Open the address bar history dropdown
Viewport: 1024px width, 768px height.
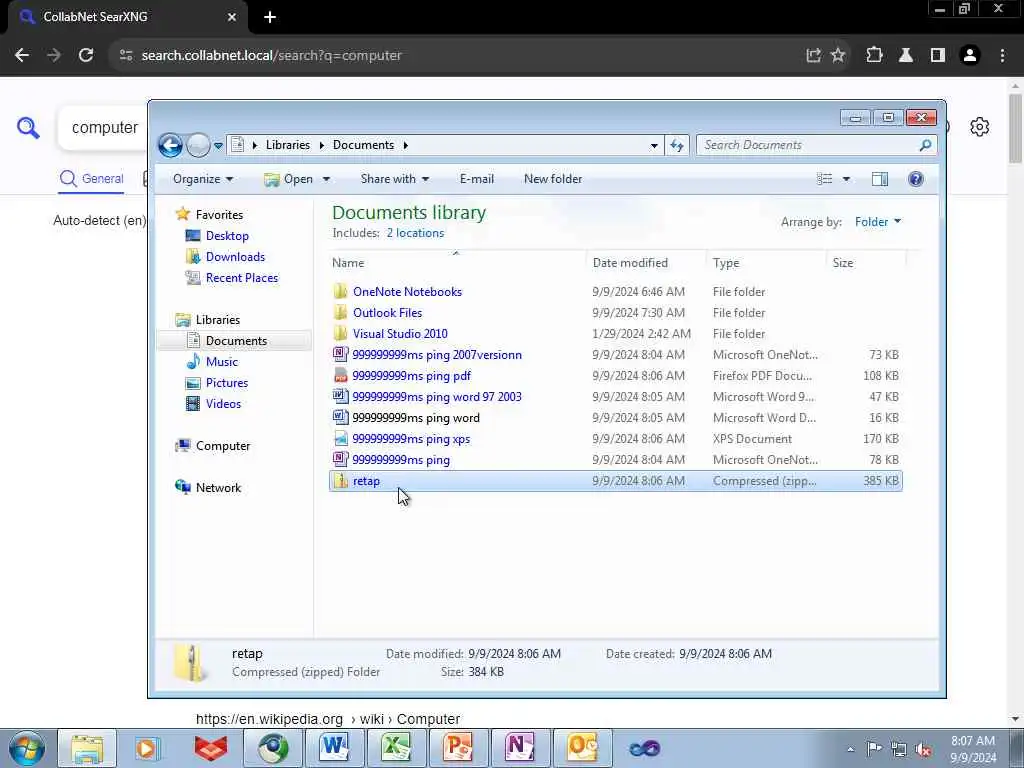[x=654, y=146]
